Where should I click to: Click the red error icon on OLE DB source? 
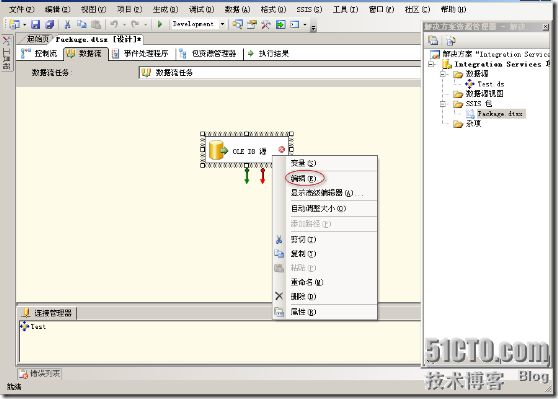click(281, 149)
